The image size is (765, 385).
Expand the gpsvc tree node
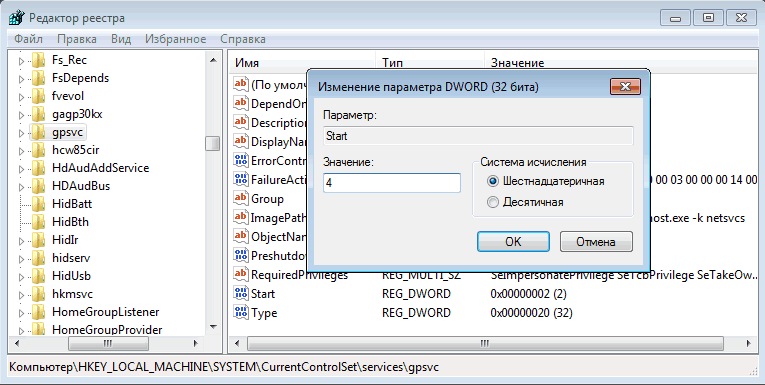21,133
